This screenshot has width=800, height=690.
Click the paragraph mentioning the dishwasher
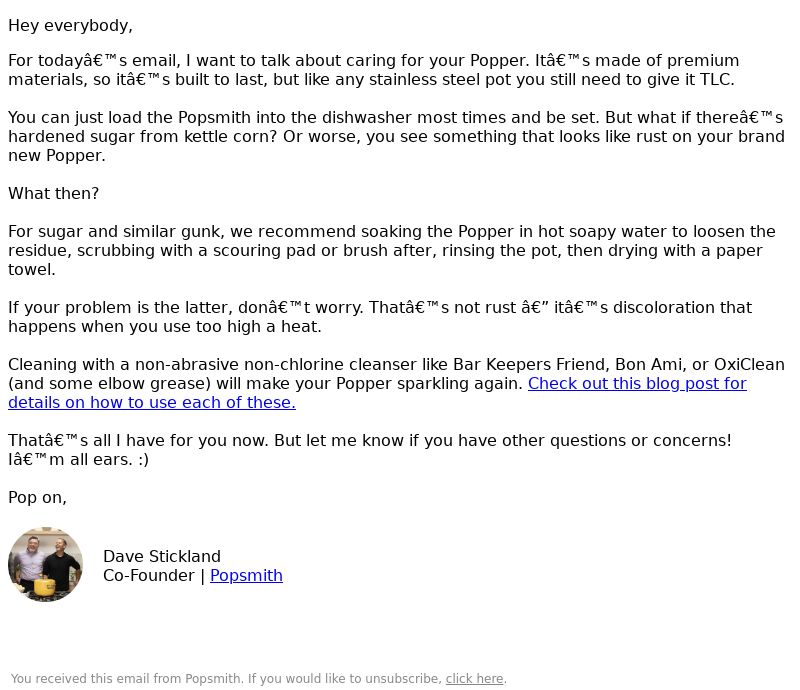pyautogui.click(x=396, y=136)
